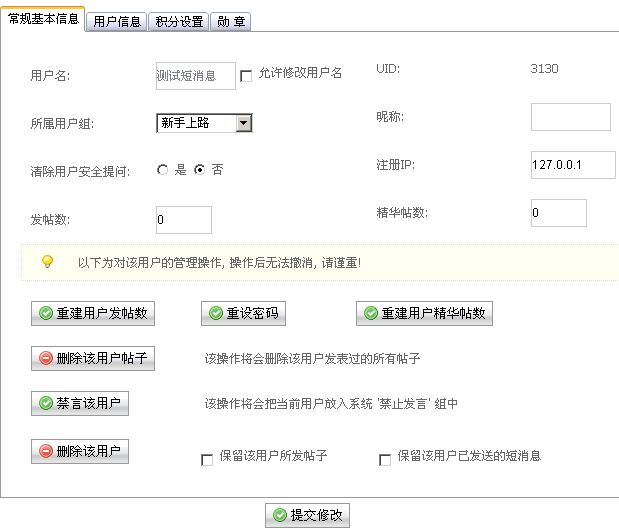The image size is (619, 531).
Task: Enable the 允许修改用户名 checkbox
Action: point(246,76)
